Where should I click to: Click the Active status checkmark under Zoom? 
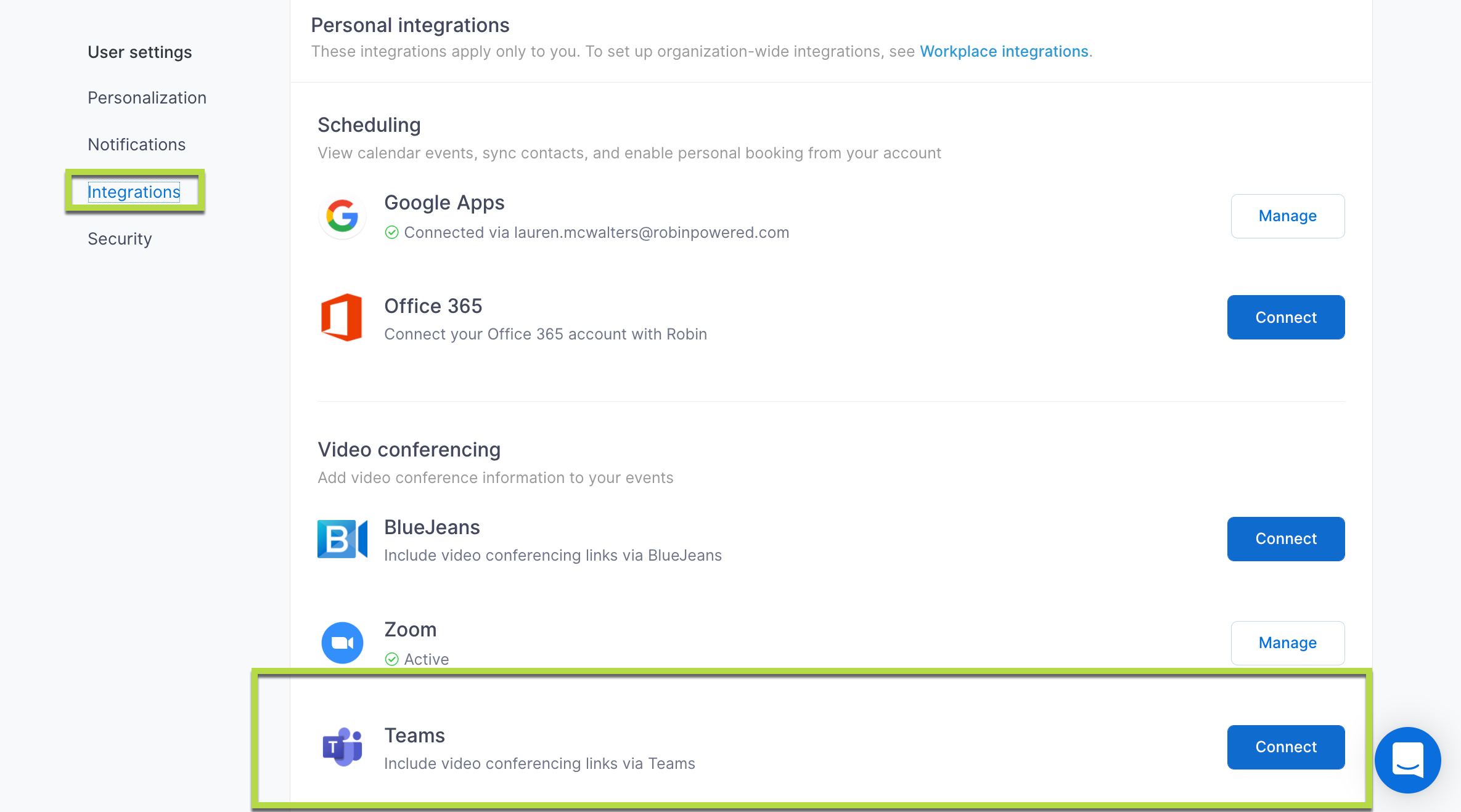[393, 659]
